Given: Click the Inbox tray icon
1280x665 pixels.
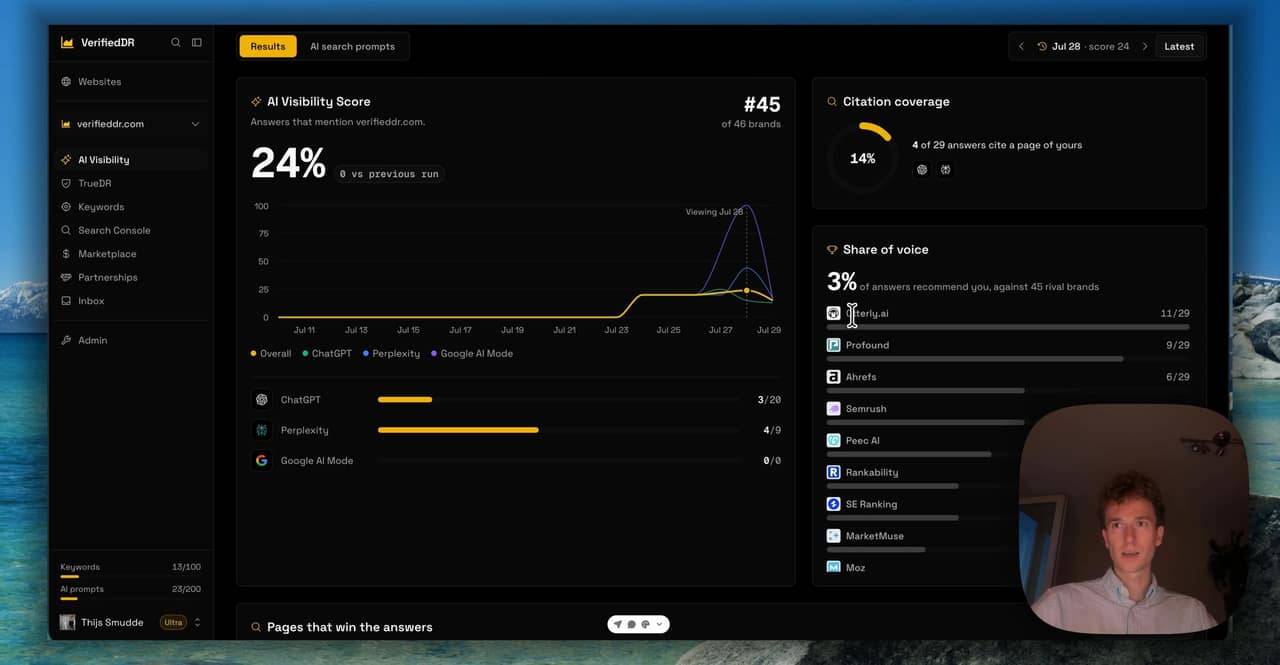Looking at the screenshot, I should (67, 301).
